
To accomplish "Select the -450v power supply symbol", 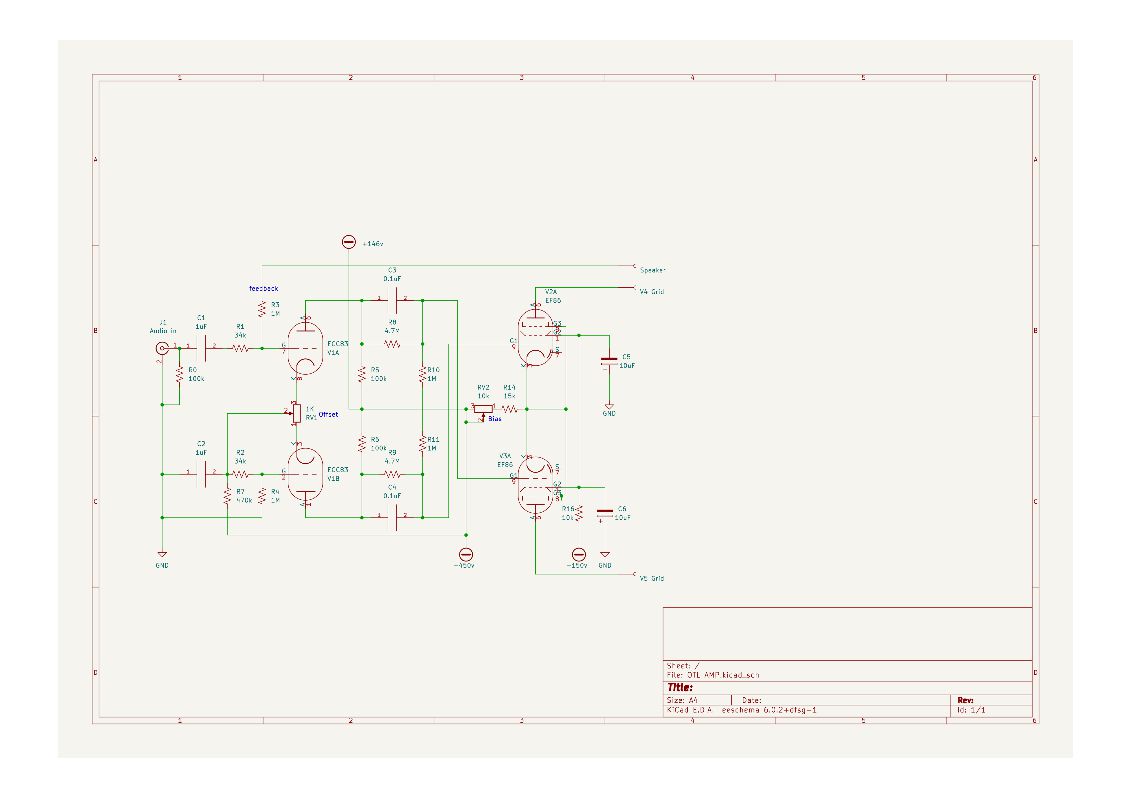I will (x=466, y=555).
